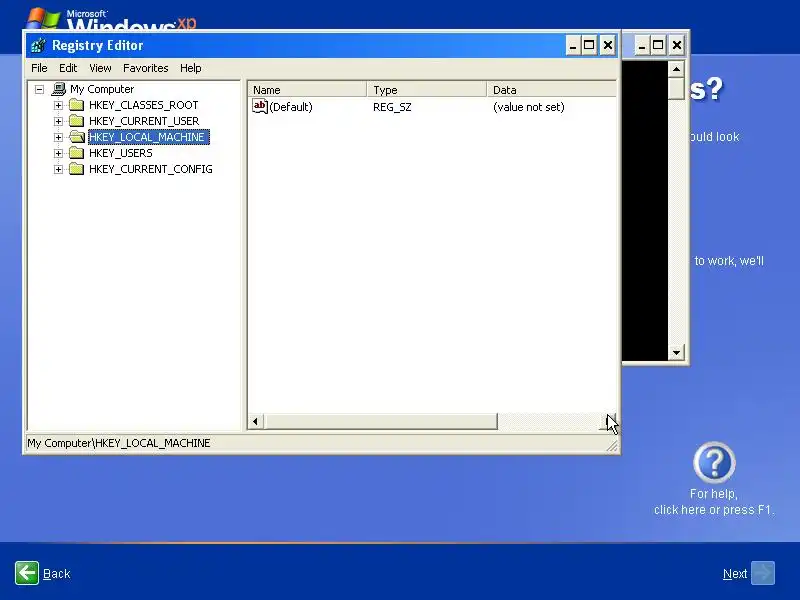800x600 pixels.
Task: Open the Edit menu
Action: click(x=68, y=68)
